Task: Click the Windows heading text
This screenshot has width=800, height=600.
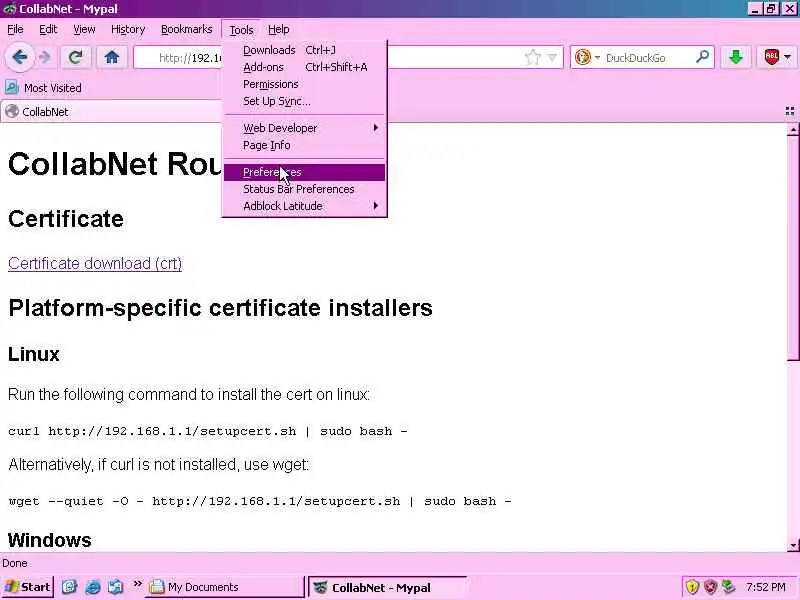Action: coord(49,540)
